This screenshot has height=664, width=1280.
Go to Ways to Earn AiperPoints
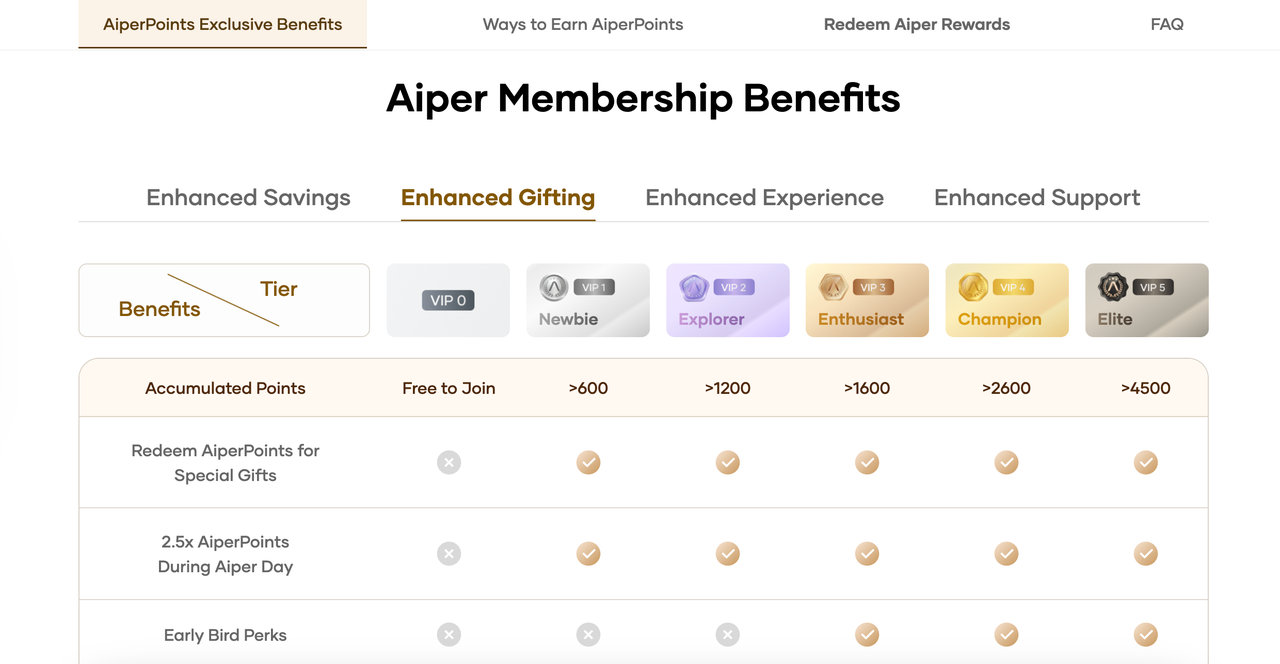click(x=583, y=24)
